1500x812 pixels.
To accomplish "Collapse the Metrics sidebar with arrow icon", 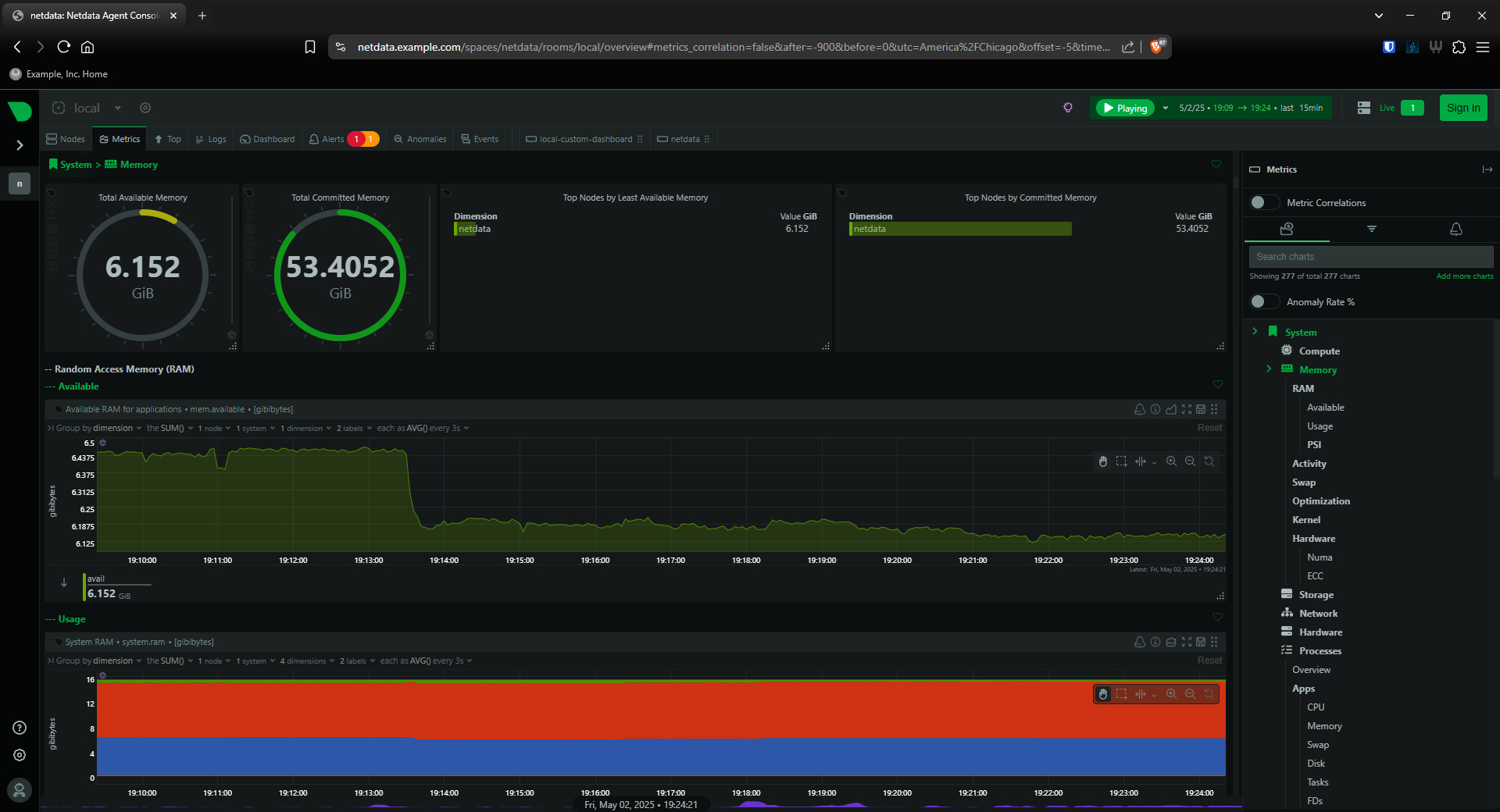I will (x=1487, y=169).
